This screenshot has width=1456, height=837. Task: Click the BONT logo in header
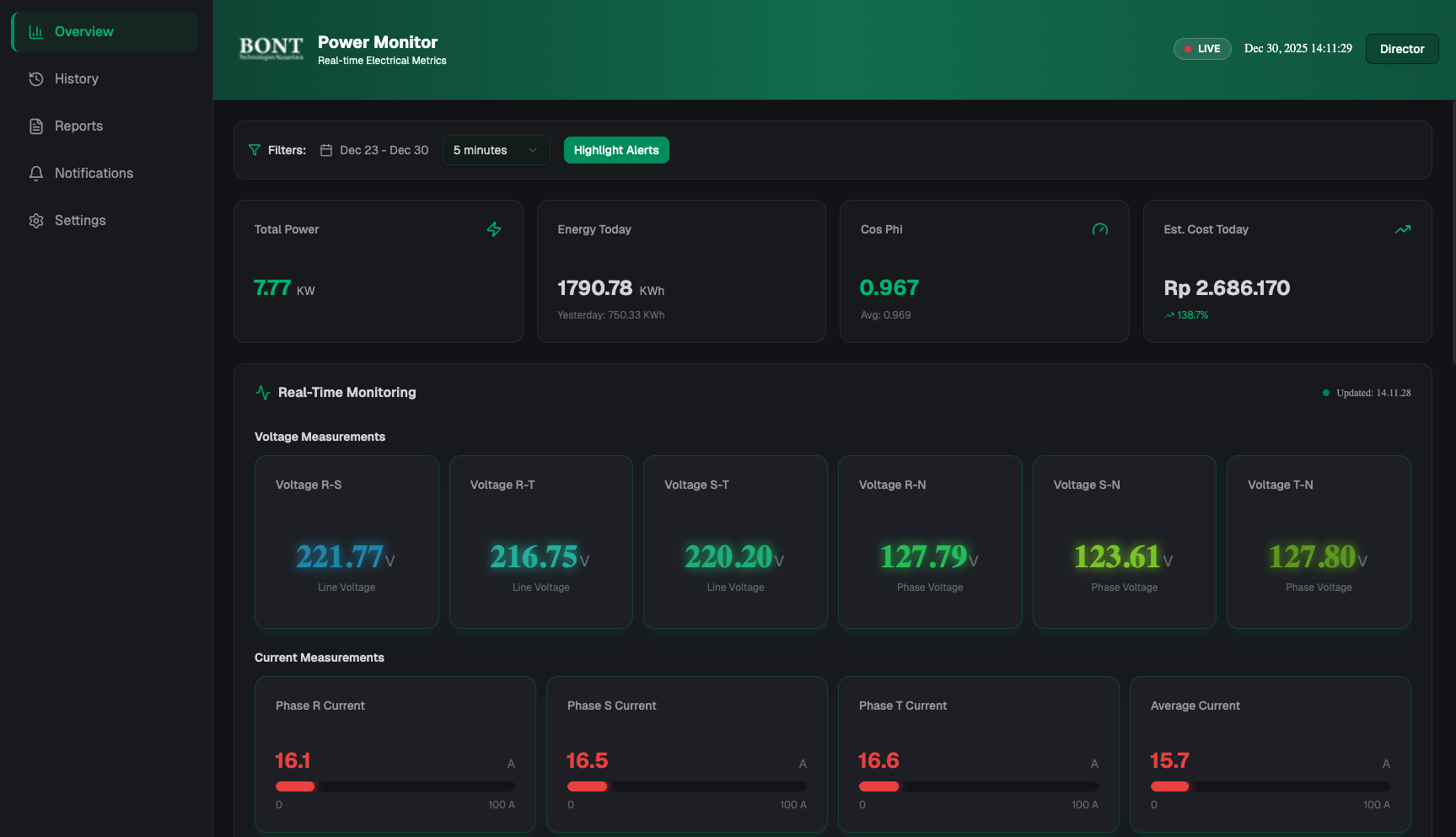[271, 48]
